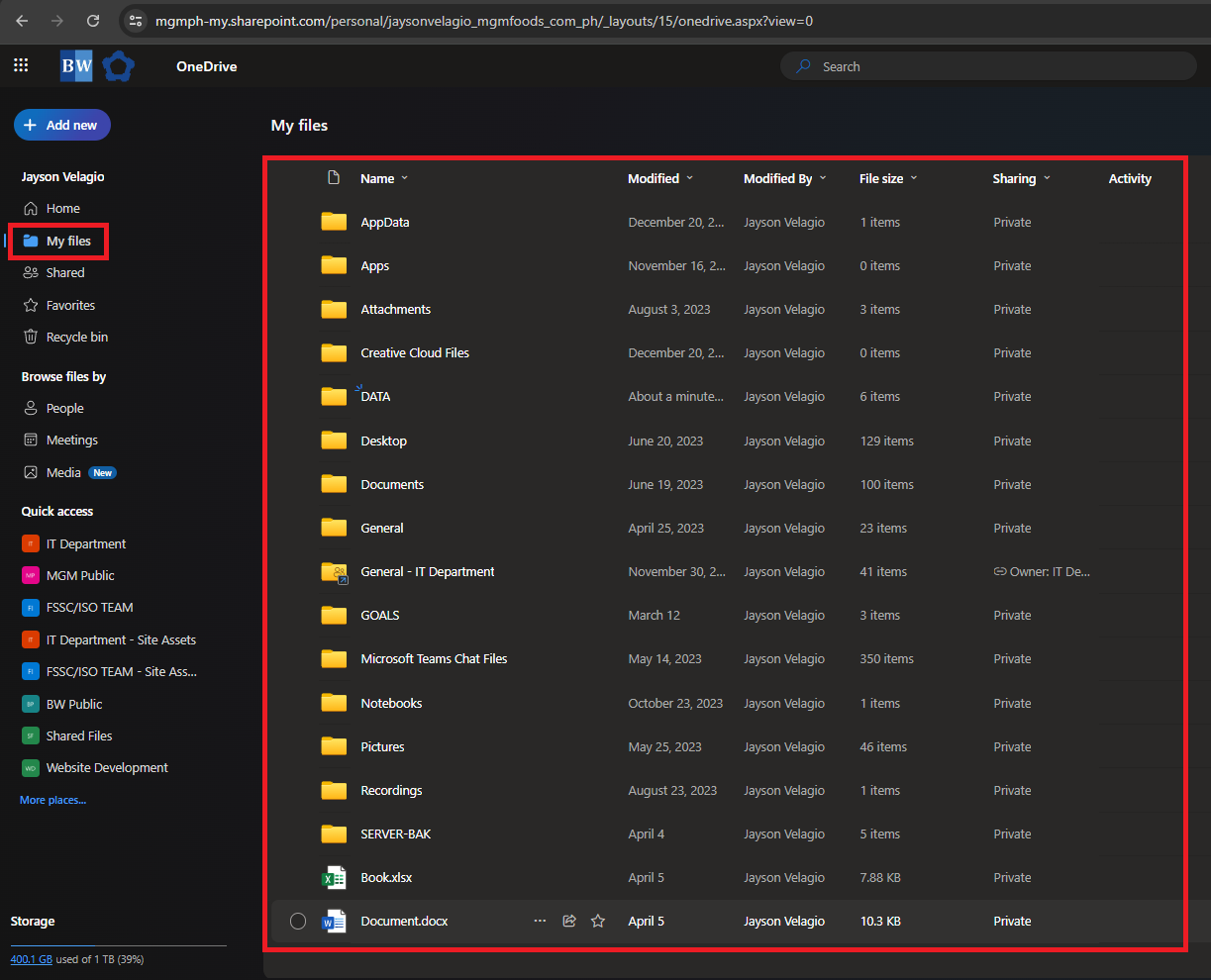Open the File size column dropdown

click(x=888, y=178)
